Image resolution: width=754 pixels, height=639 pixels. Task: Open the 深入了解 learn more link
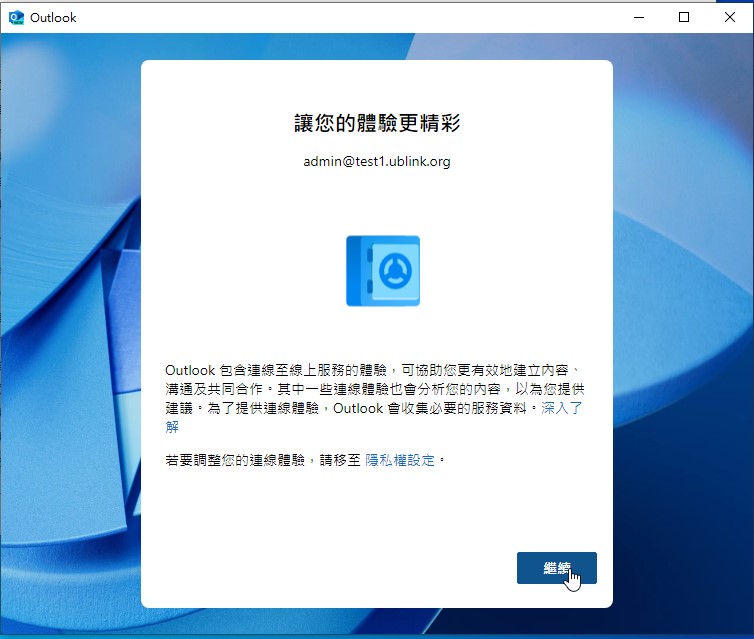tap(562, 409)
